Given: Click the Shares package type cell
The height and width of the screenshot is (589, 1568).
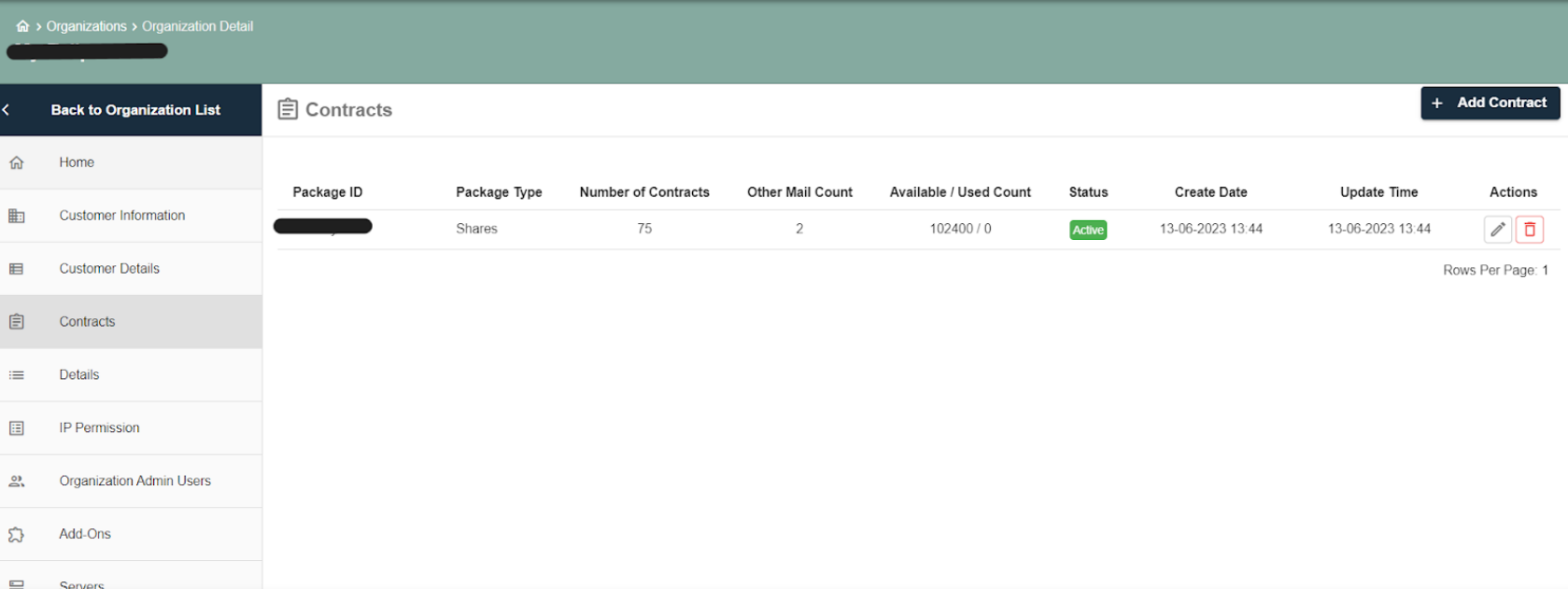Looking at the screenshot, I should 476,229.
